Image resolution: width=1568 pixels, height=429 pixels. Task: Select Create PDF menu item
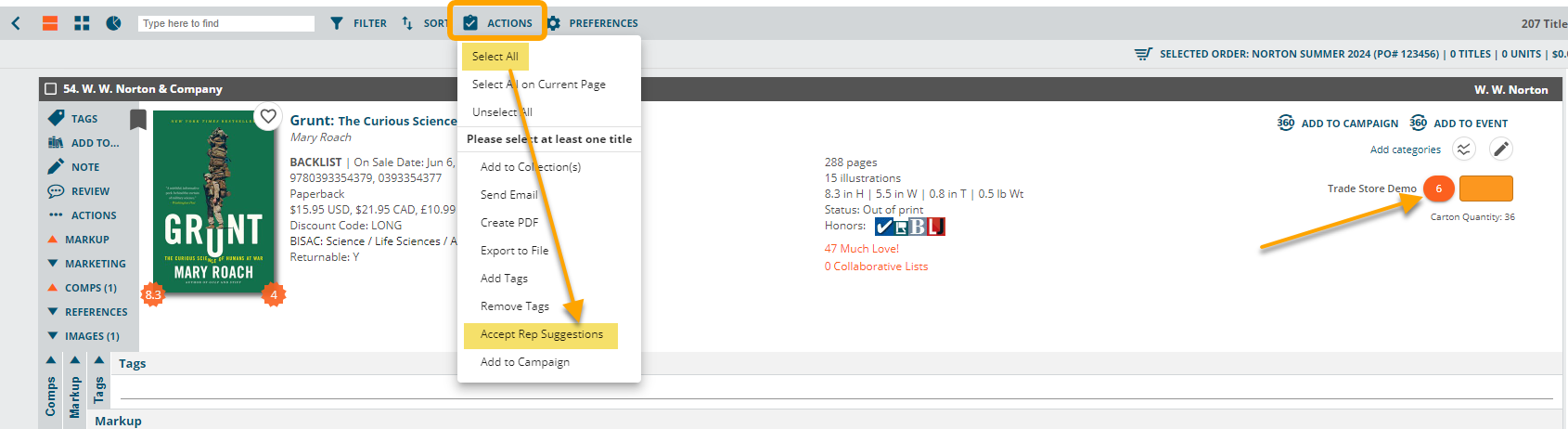point(509,223)
